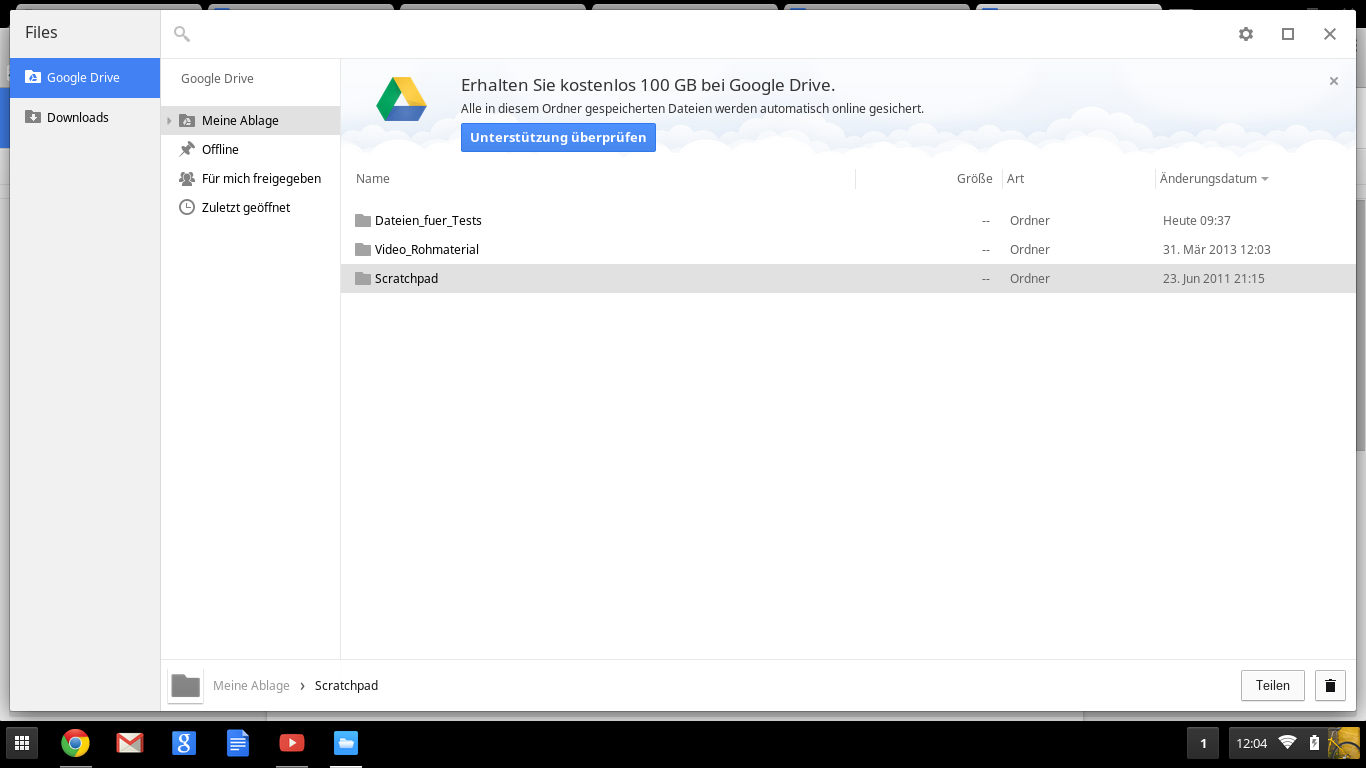Screen dimensions: 1366x768
Task: Select the Dateien_fuer_Tests folder name
Action: (x=428, y=220)
